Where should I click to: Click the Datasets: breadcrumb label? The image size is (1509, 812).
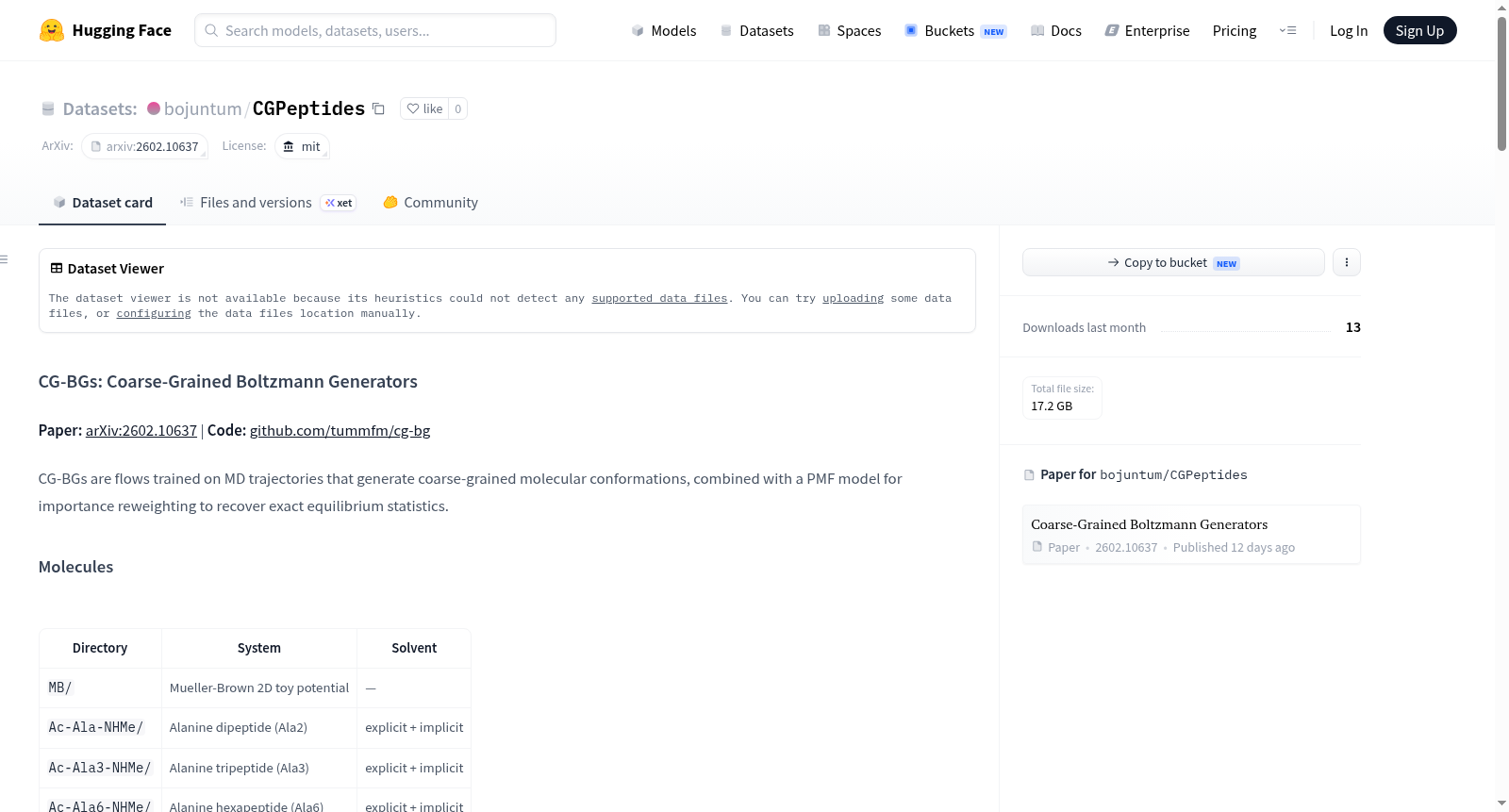[100, 108]
